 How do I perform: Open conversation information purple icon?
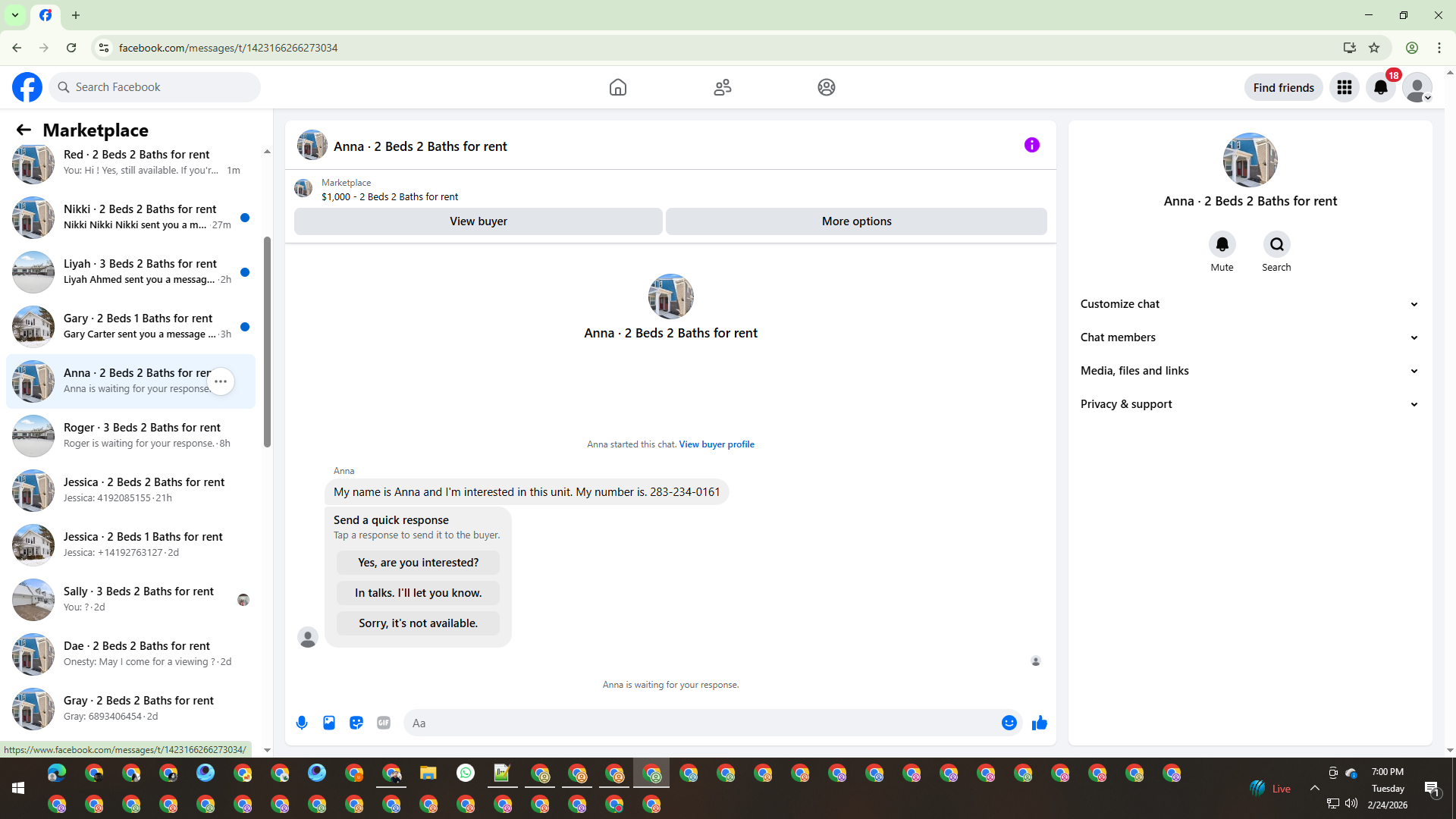point(1031,145)
